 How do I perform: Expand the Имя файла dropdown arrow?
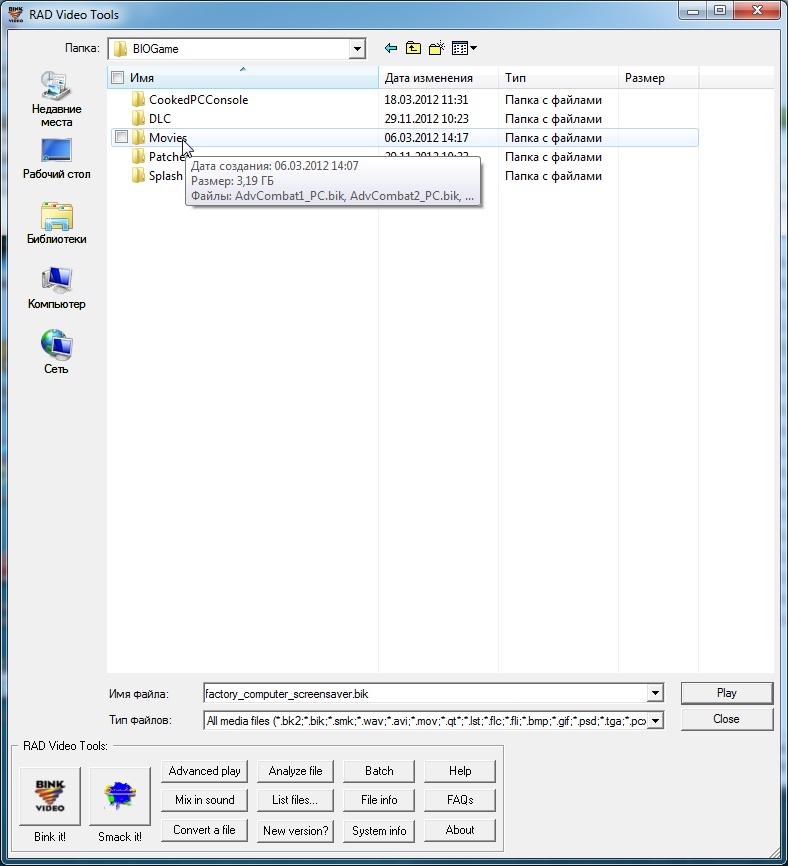655,693
